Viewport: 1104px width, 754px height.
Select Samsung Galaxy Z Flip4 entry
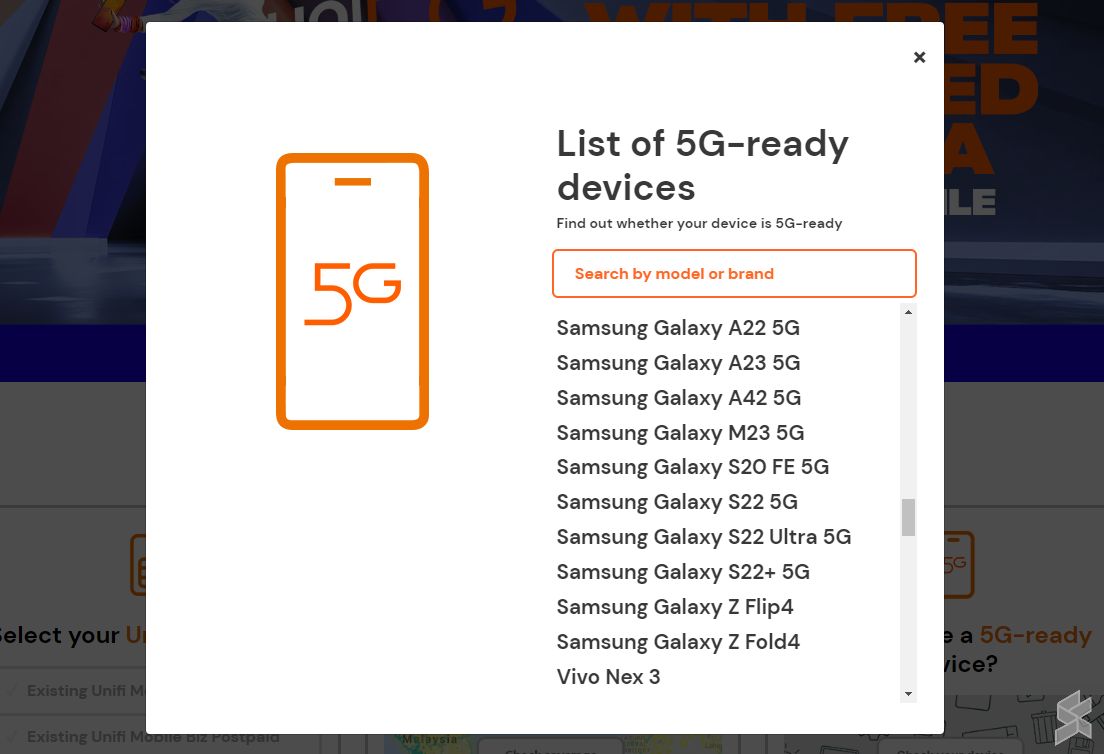(x=675, y=607)
